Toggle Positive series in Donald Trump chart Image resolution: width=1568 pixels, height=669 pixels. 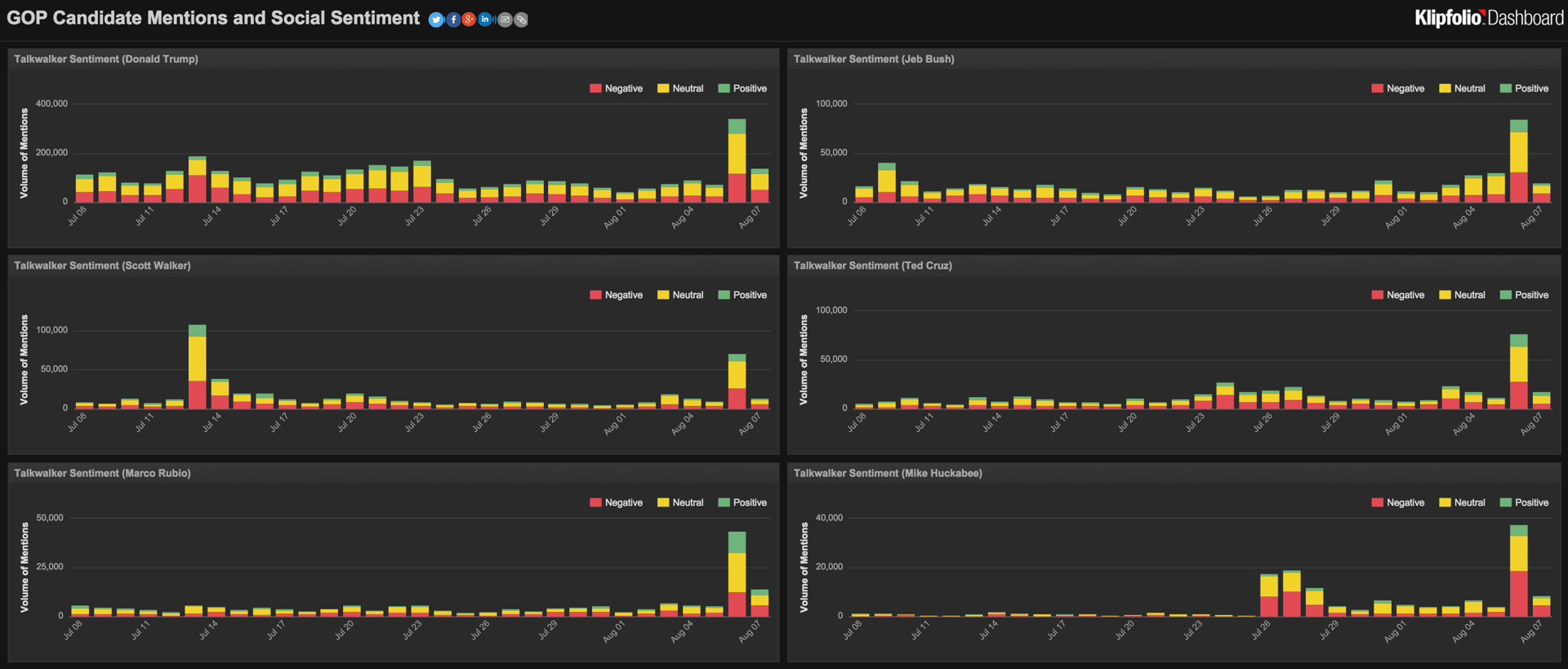[742, 88]
